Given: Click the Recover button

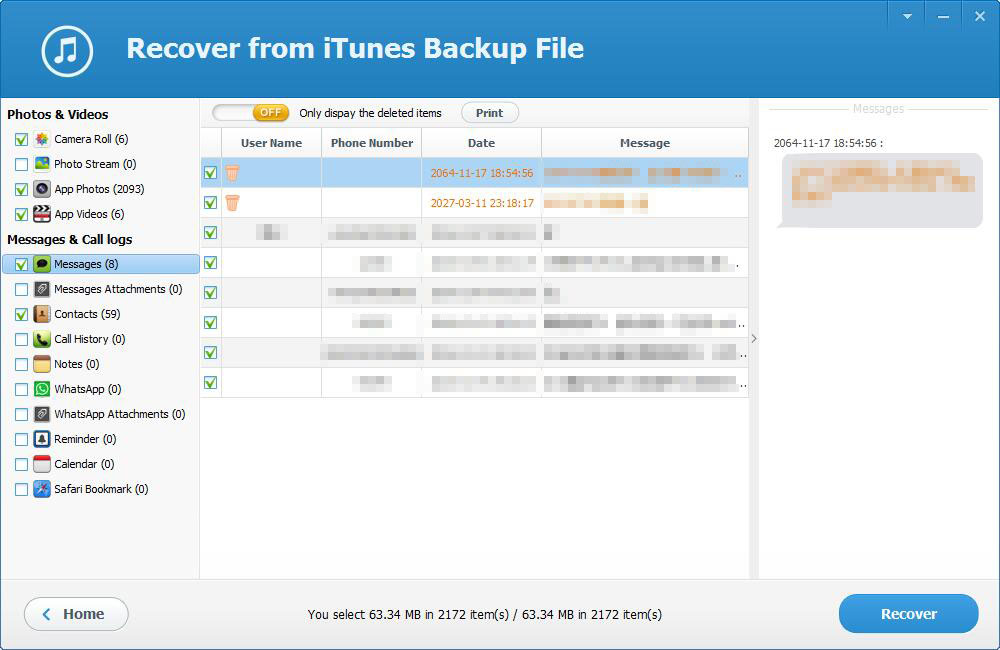Looking at the screenshot, I should coord(909,614).
